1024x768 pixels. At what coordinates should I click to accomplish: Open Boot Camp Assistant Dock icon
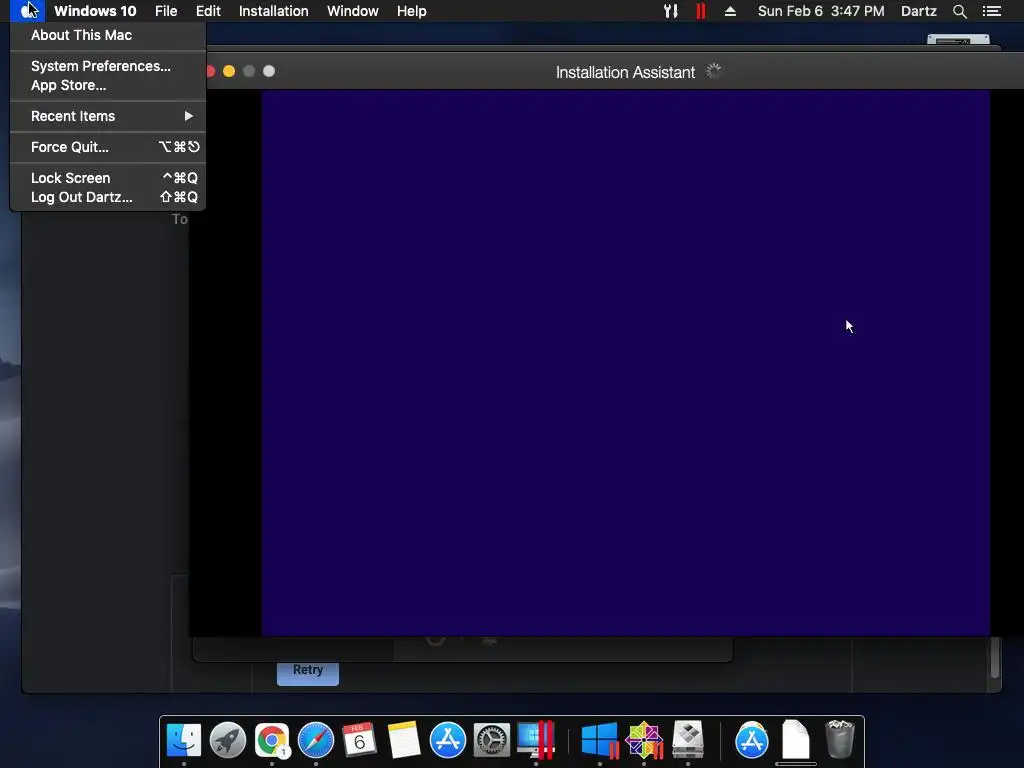[688, 740]
